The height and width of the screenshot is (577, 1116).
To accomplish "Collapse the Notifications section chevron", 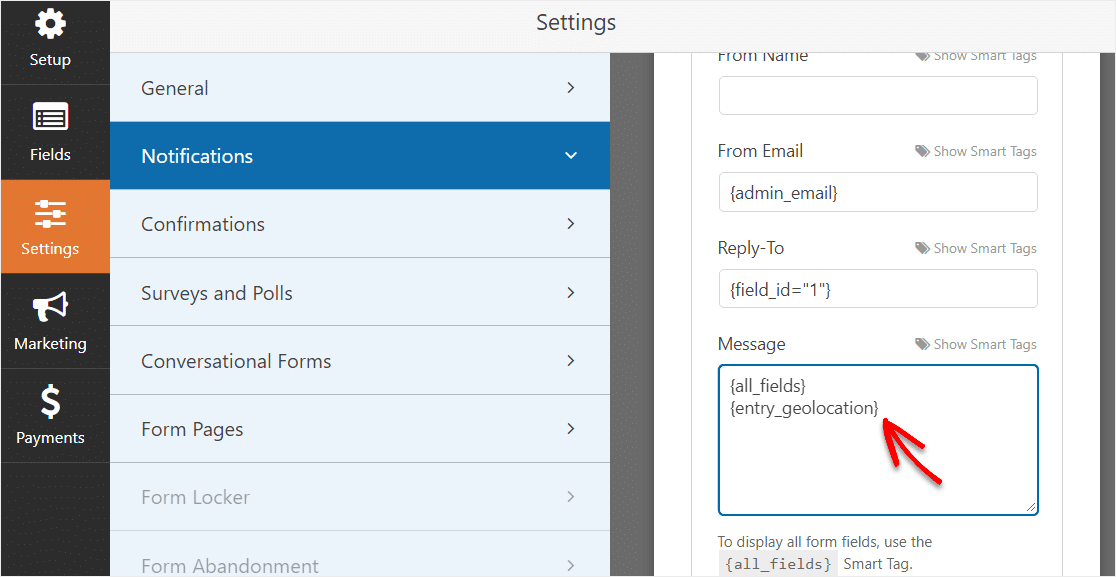I will click(571, 156).
